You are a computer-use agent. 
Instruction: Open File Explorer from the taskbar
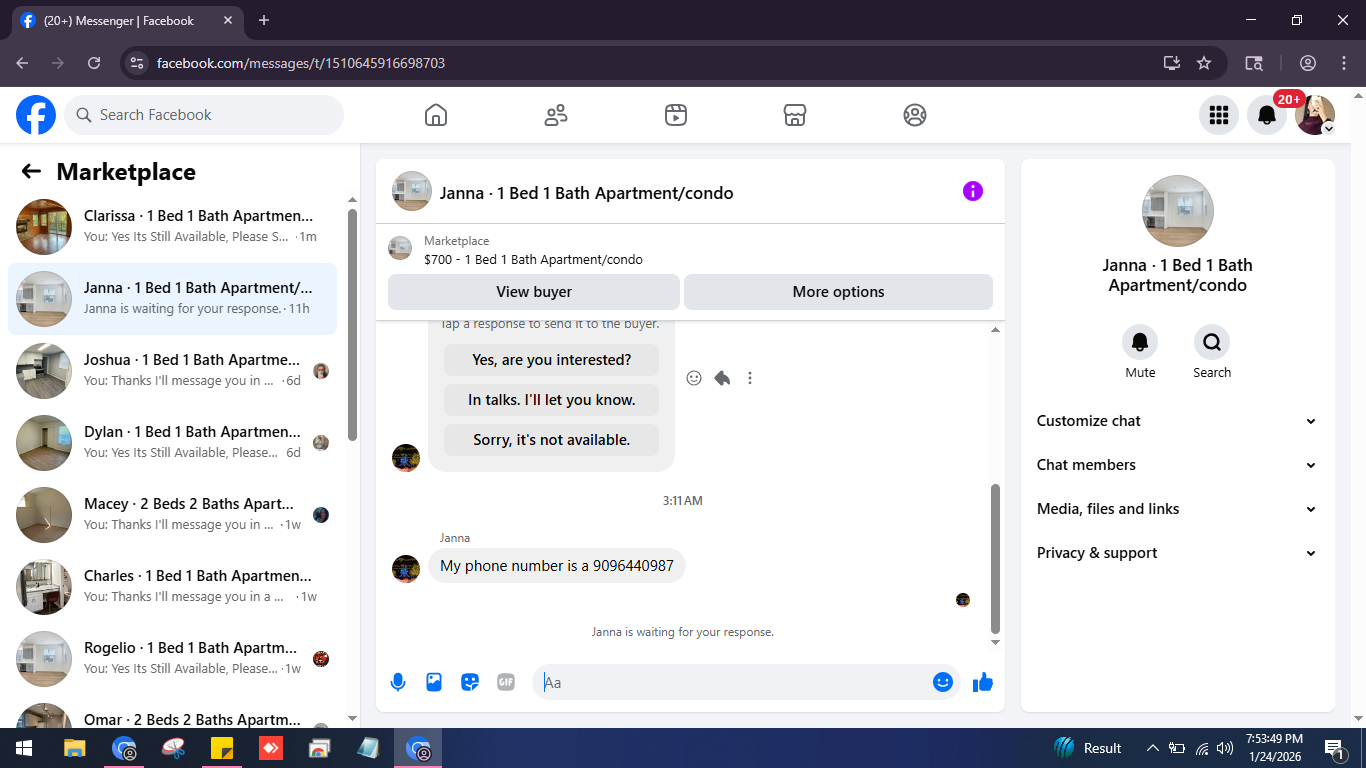74,748
